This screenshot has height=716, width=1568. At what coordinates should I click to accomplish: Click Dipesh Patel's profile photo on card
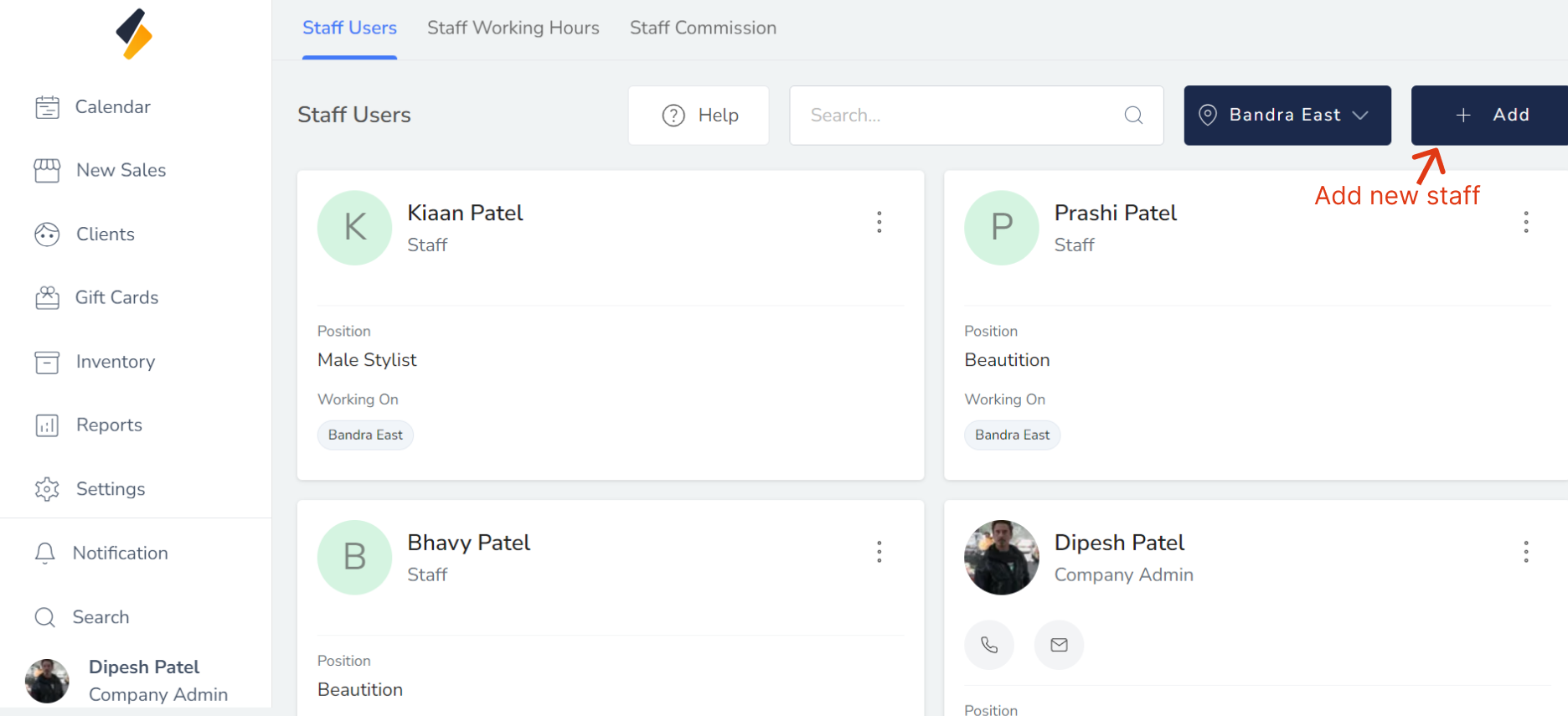click(x=1001, y=558)
